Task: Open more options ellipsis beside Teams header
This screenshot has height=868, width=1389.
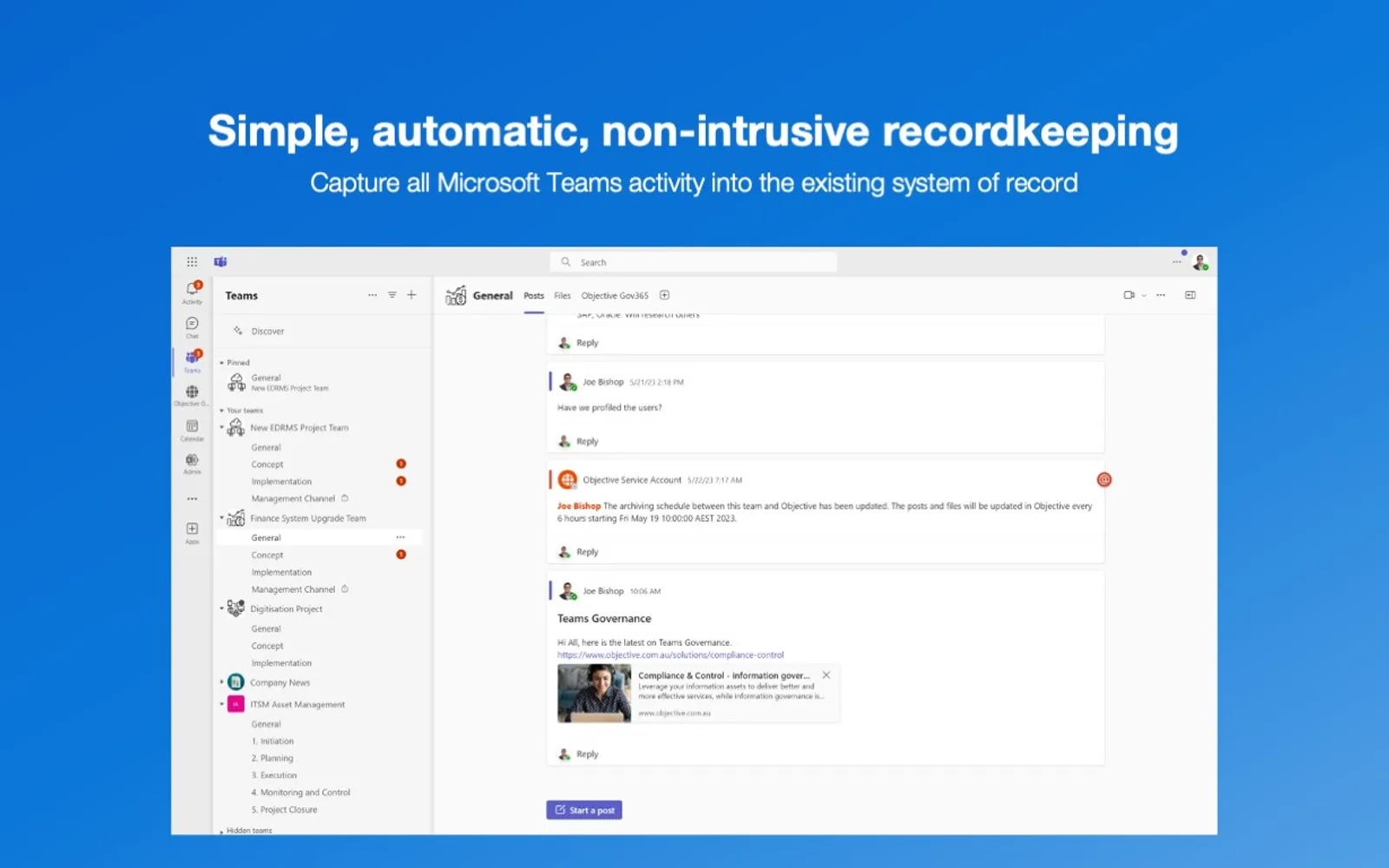Action: (x=372, y=295)
